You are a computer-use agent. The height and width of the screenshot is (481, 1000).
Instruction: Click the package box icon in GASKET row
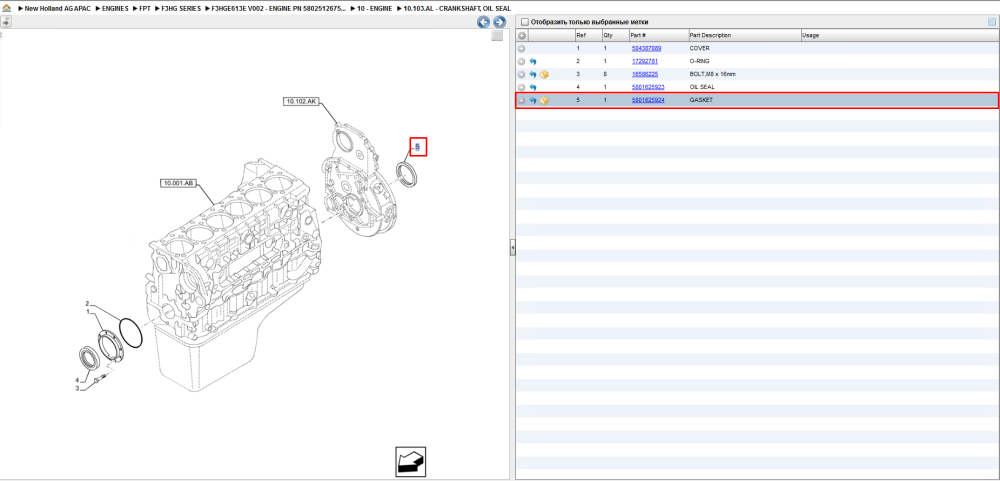pos(544,101)
